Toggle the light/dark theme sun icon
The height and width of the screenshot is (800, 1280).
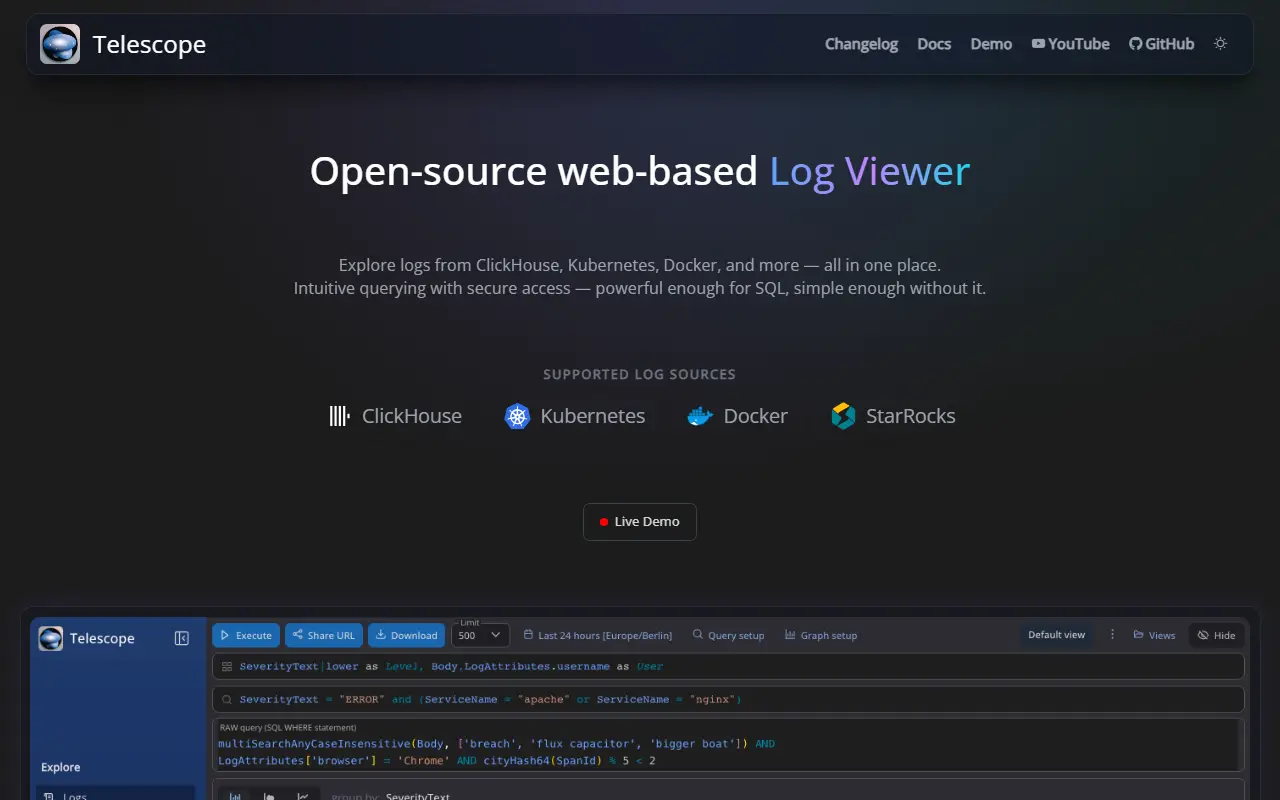point(1220,44)
